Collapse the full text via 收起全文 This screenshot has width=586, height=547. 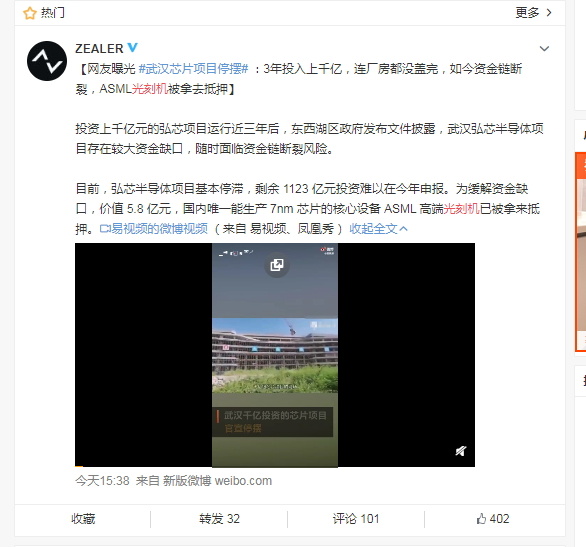coord(378,229)
